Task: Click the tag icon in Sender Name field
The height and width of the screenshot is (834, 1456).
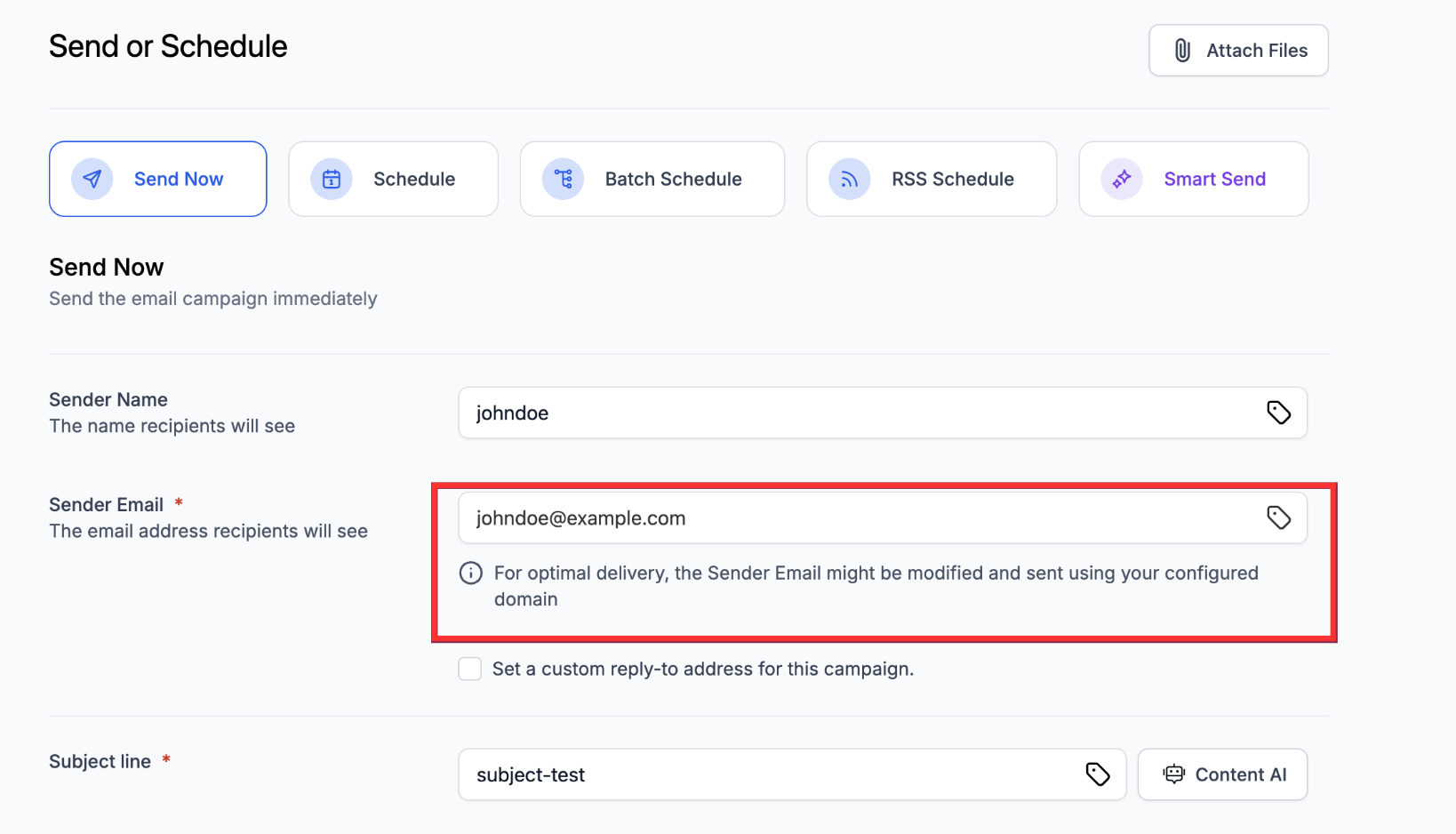Action: click(x=1278, y=413)
